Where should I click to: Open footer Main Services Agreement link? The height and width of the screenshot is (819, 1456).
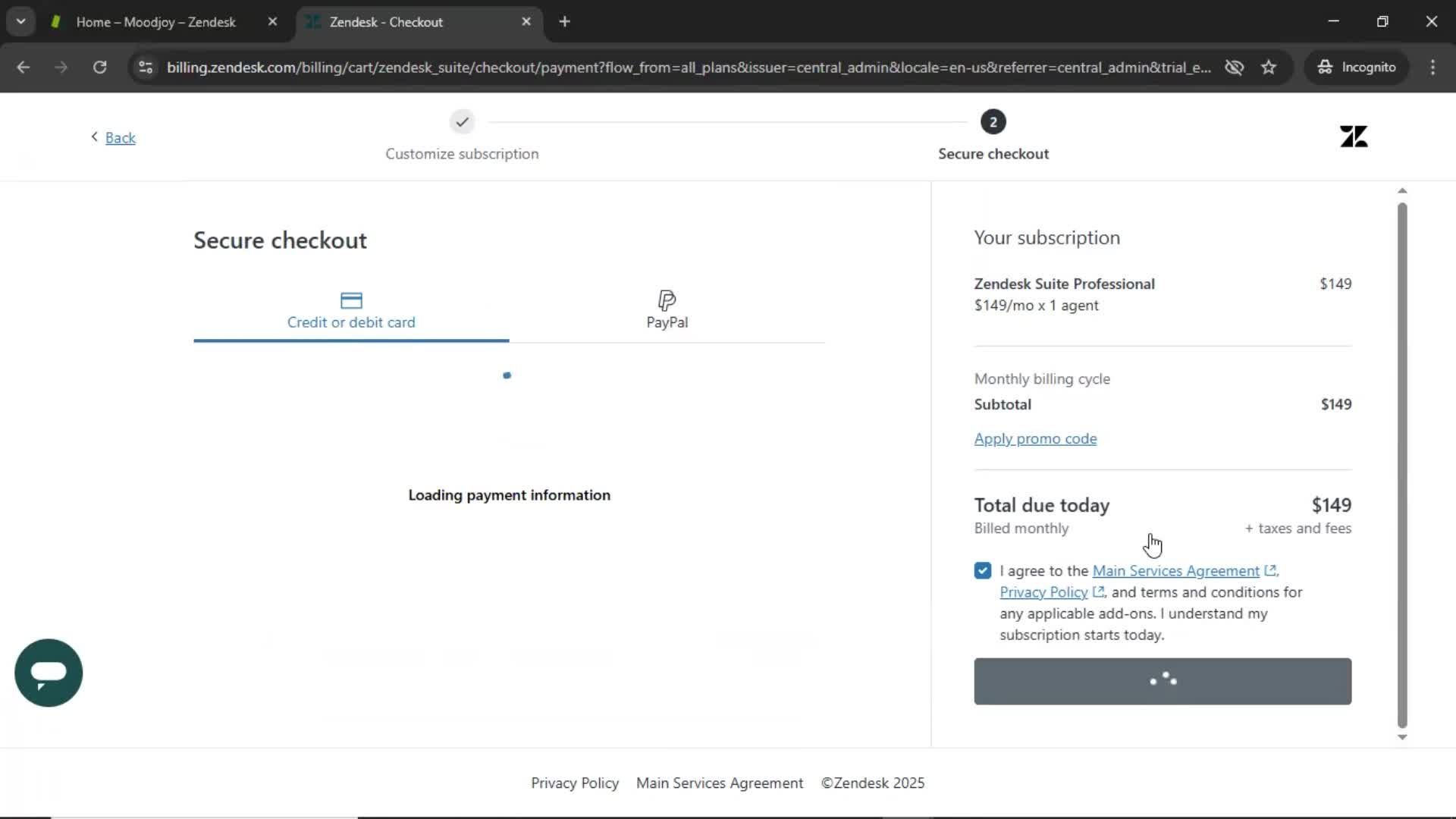tap(720, 783)
